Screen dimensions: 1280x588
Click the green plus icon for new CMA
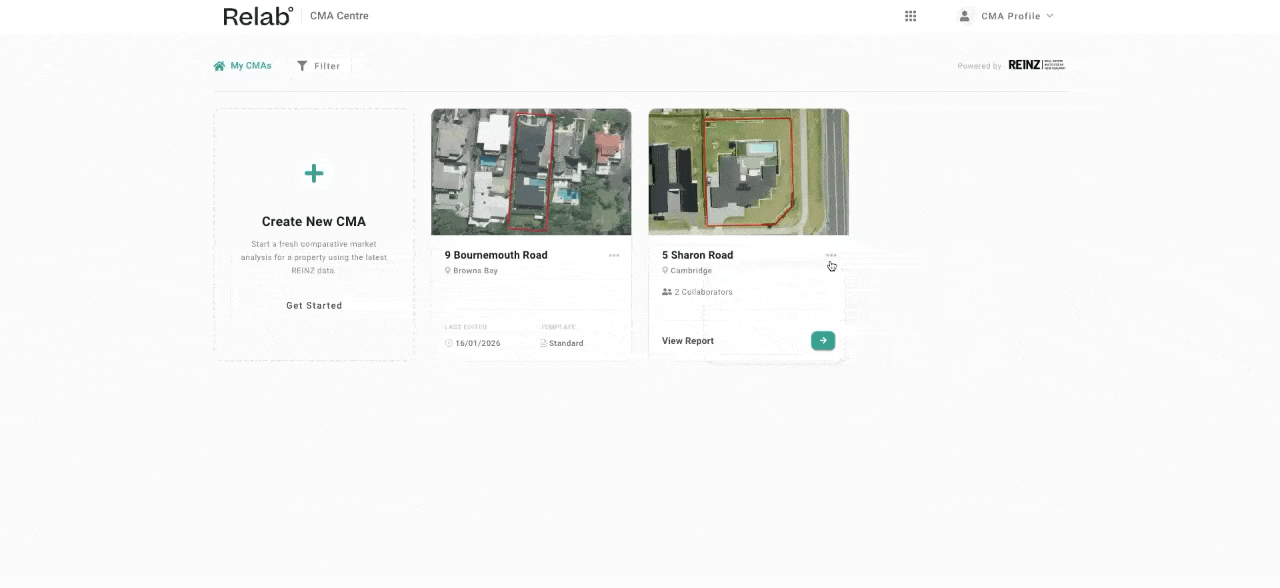[x=314, y=174]
